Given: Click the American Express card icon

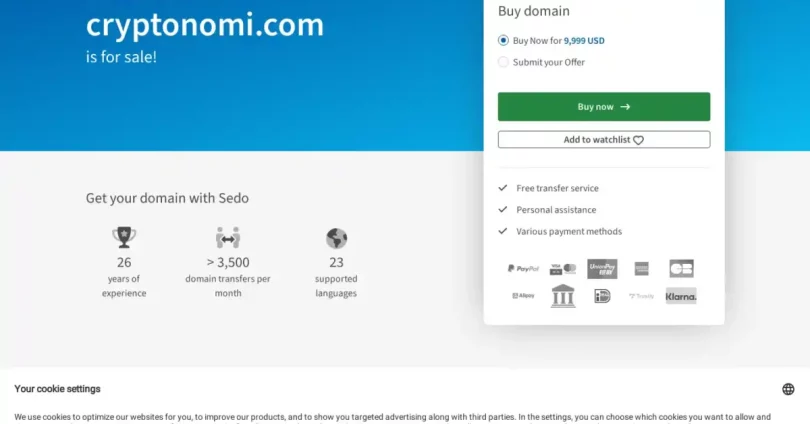Looking at the screenshot, I should point(642,269).
